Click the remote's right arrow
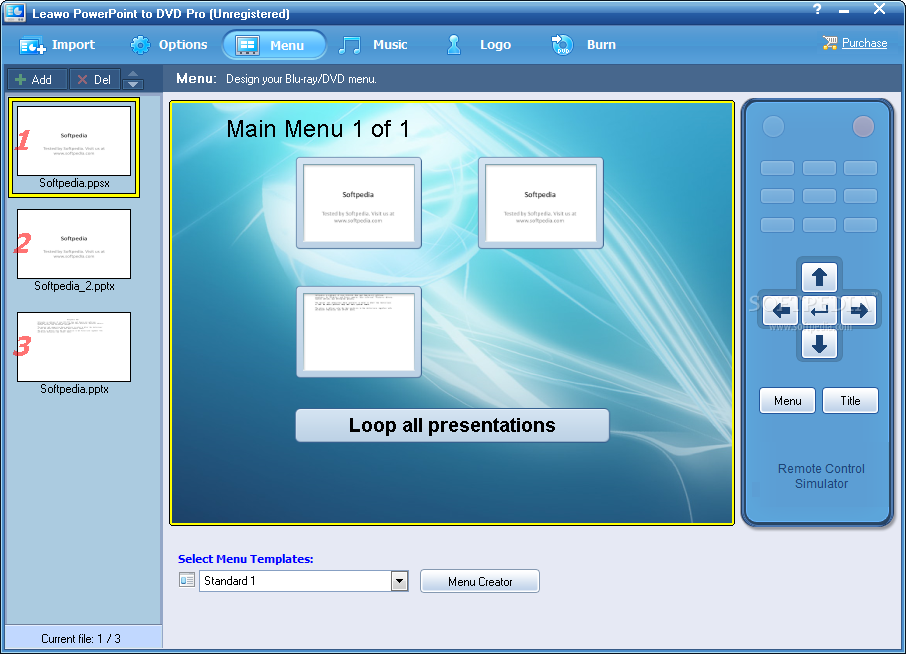906x654 pixels. point(859,311)
